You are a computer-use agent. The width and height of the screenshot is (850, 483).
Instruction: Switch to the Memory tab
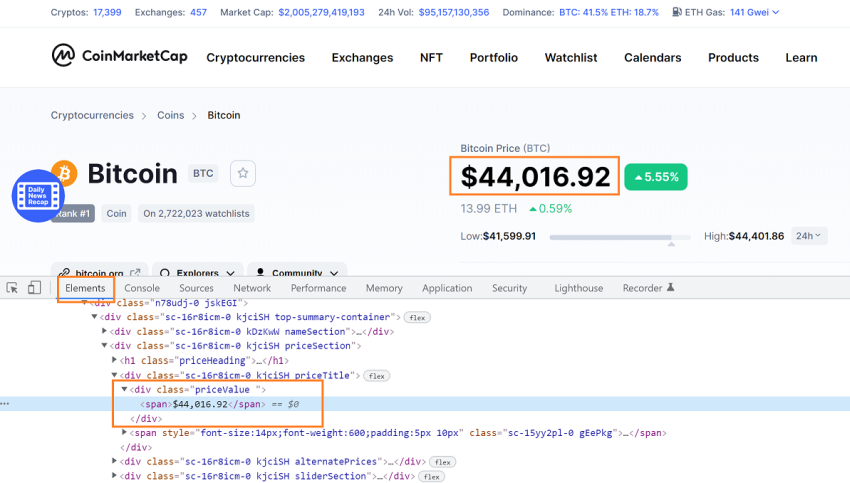pyautogui.click(x=384, y=288)
